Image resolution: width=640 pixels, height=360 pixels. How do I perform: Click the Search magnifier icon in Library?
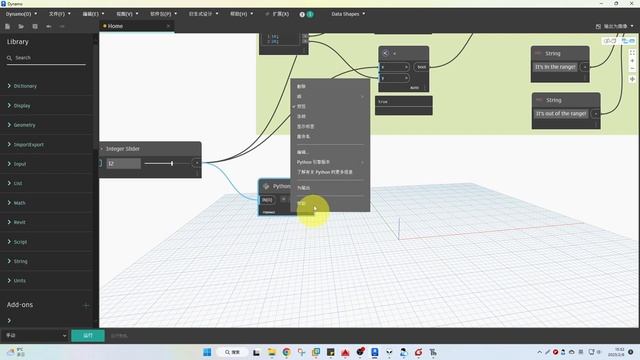(9, 58)
